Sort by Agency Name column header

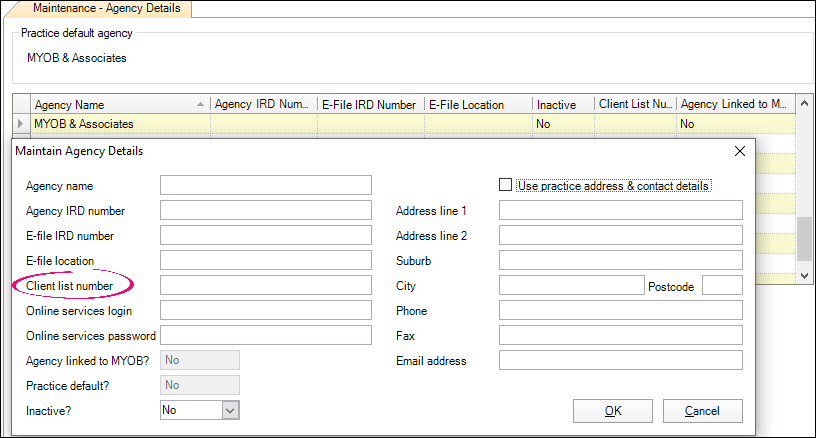(110, 104)
